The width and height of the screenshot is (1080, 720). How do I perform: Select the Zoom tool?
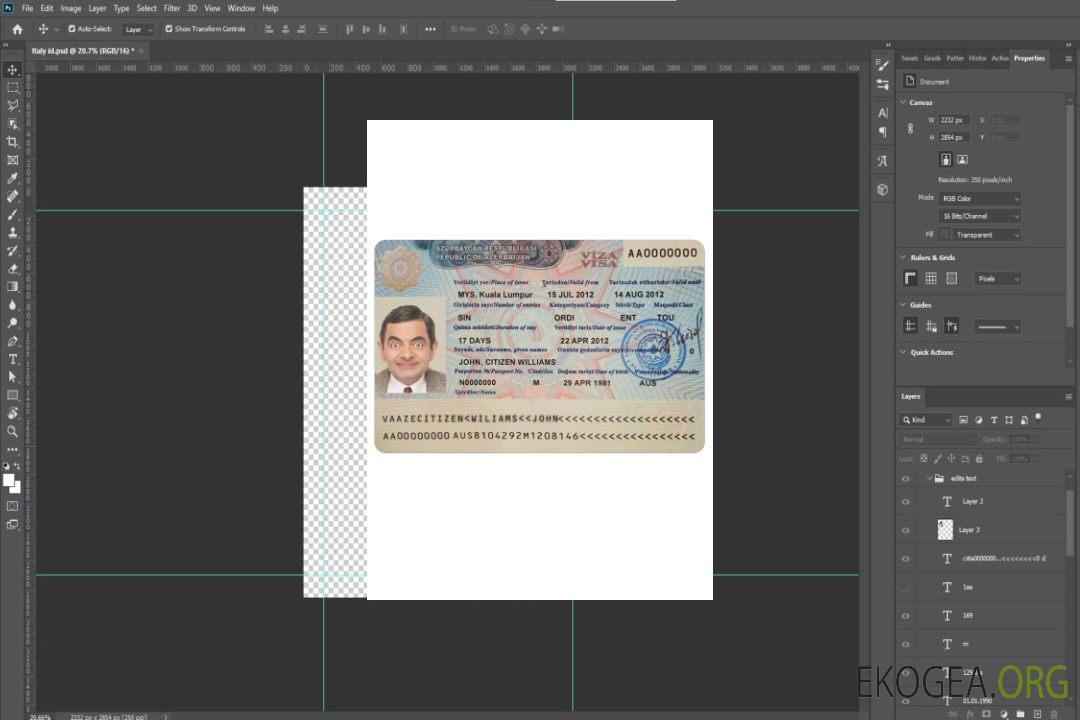(12, 431)
